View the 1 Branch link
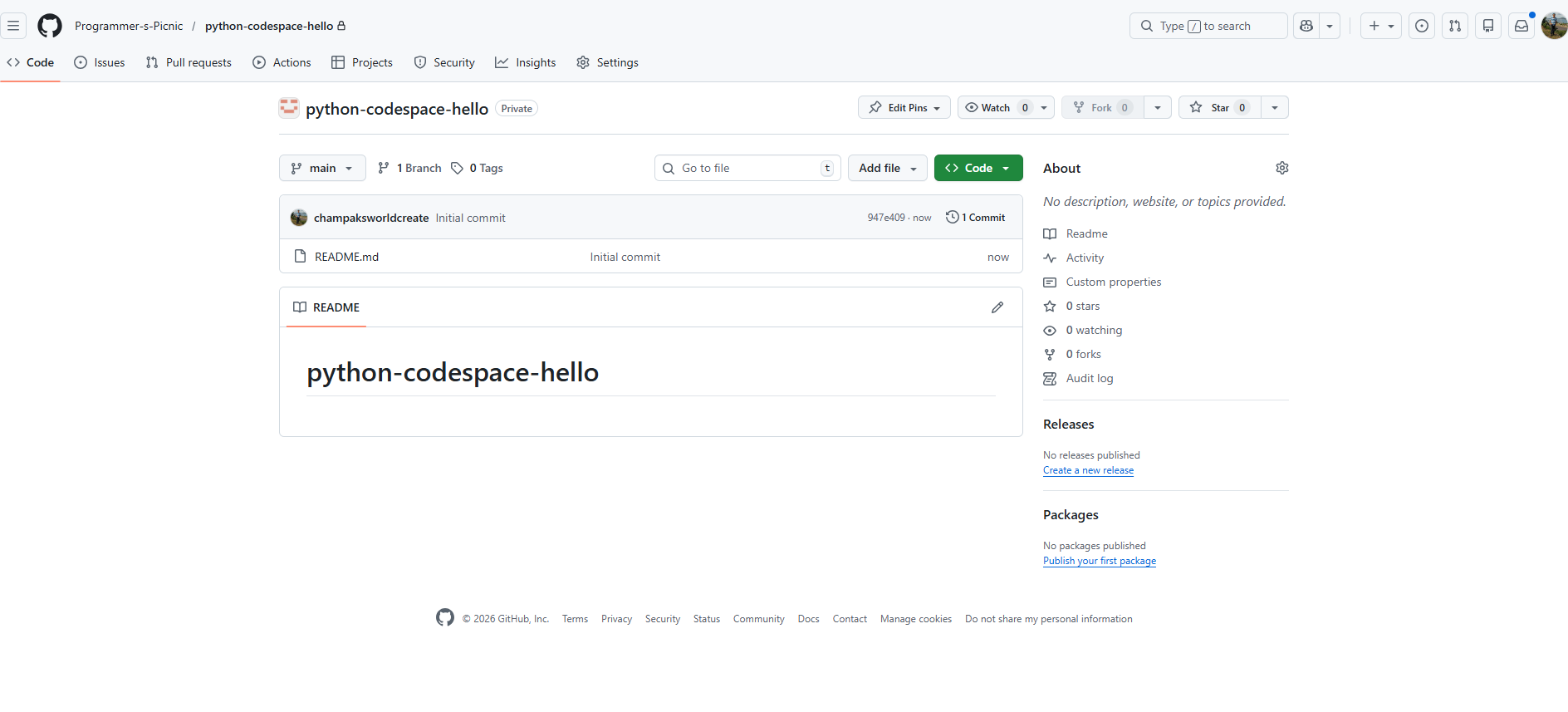Screen dimensions: 1568x712 409,168
